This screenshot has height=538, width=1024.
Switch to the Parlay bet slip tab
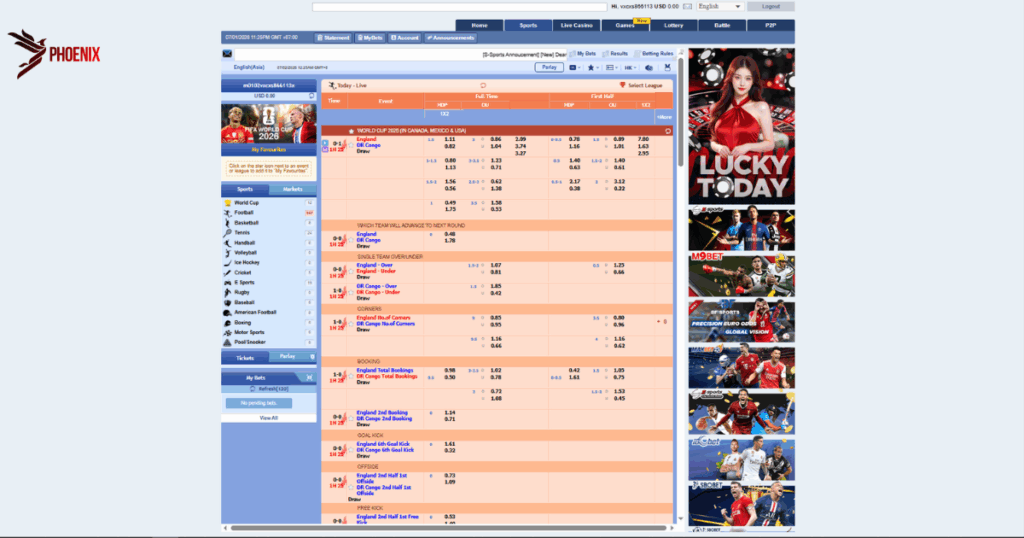(287, 356)
